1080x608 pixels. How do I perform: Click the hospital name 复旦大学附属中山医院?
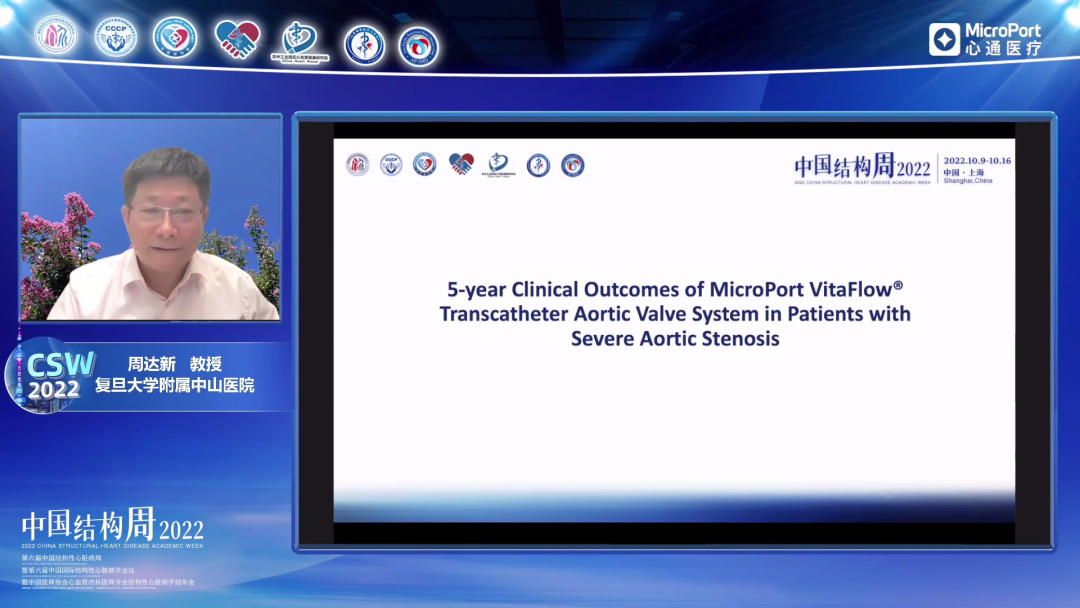[174, 386]
